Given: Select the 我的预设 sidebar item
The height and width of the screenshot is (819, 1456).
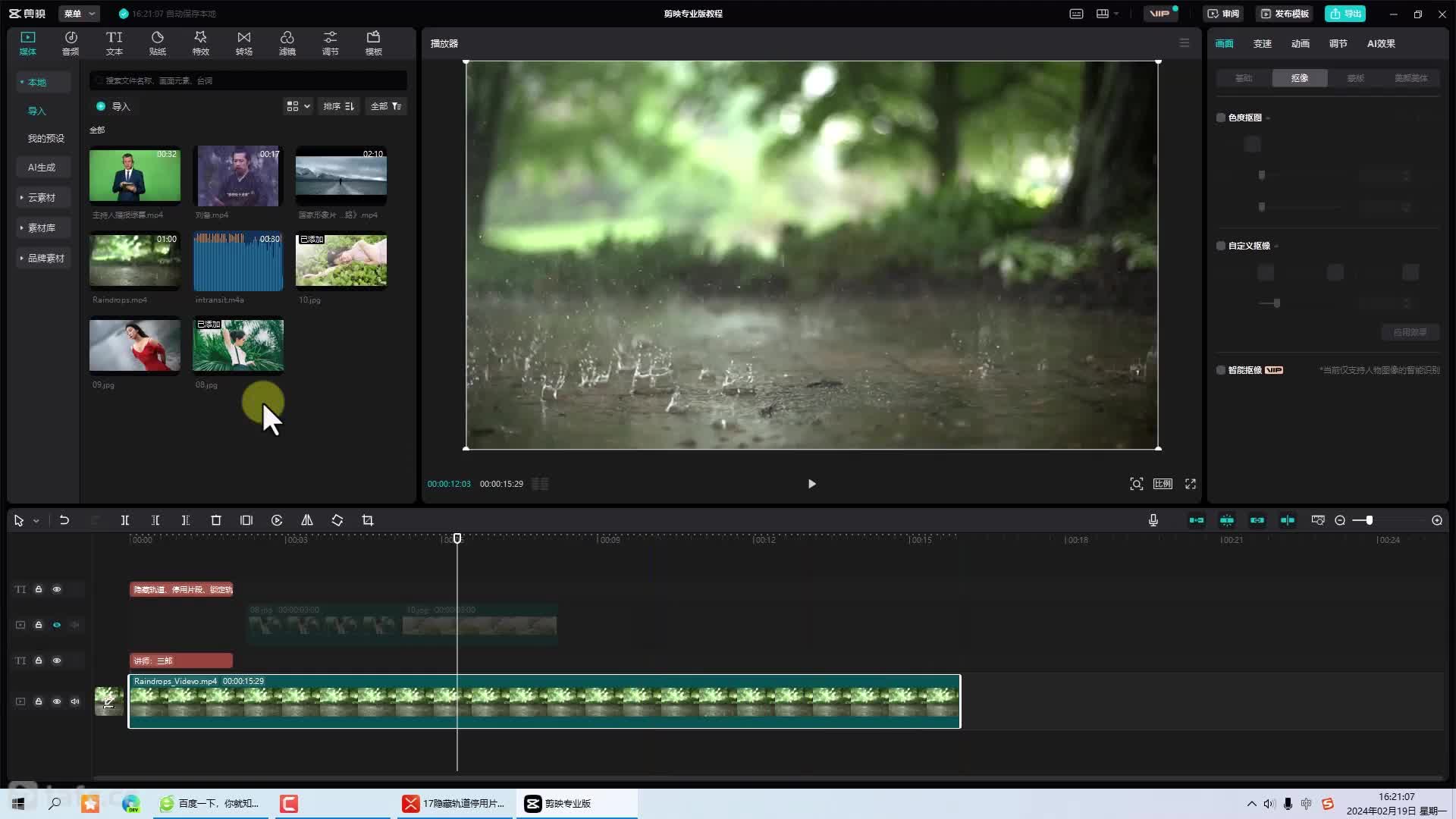Looking at the screenshot, I should (x=46, y=138).
